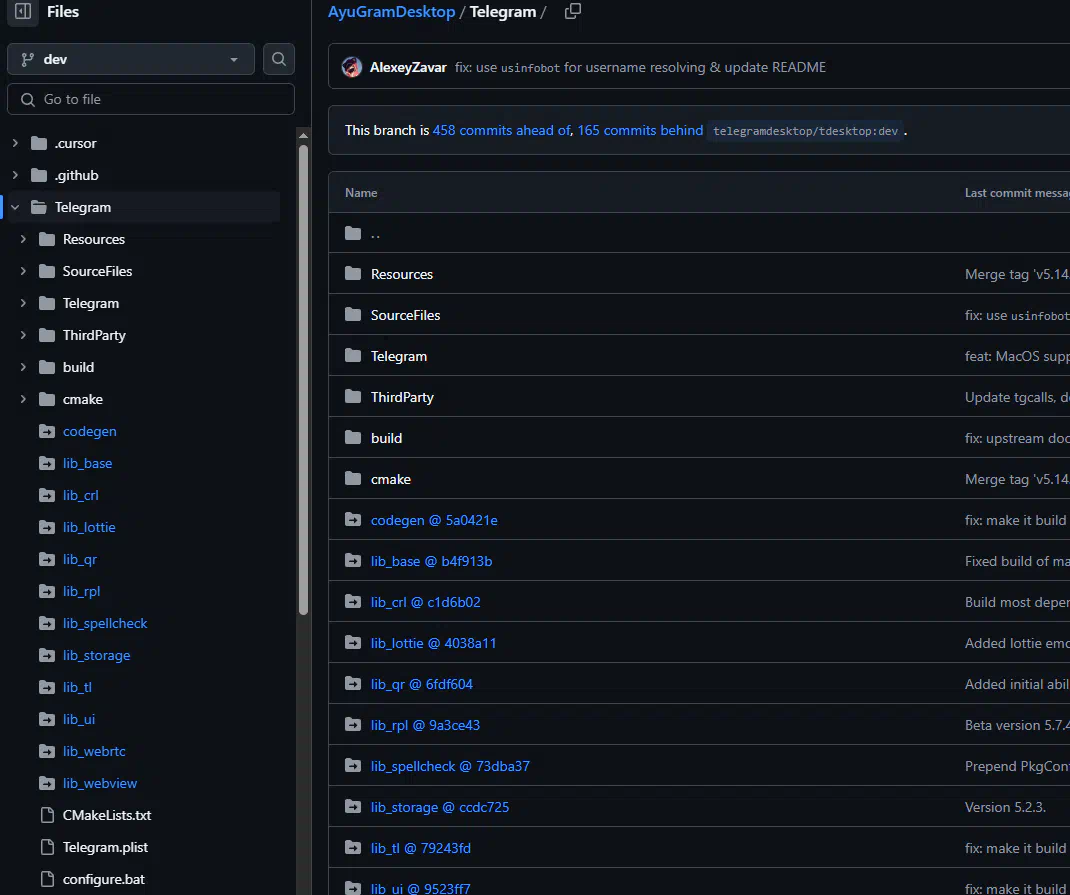Screen dimensions: 1070x895
Task: Expand the build folder in sidebar tree
Action: click(23, 367)
